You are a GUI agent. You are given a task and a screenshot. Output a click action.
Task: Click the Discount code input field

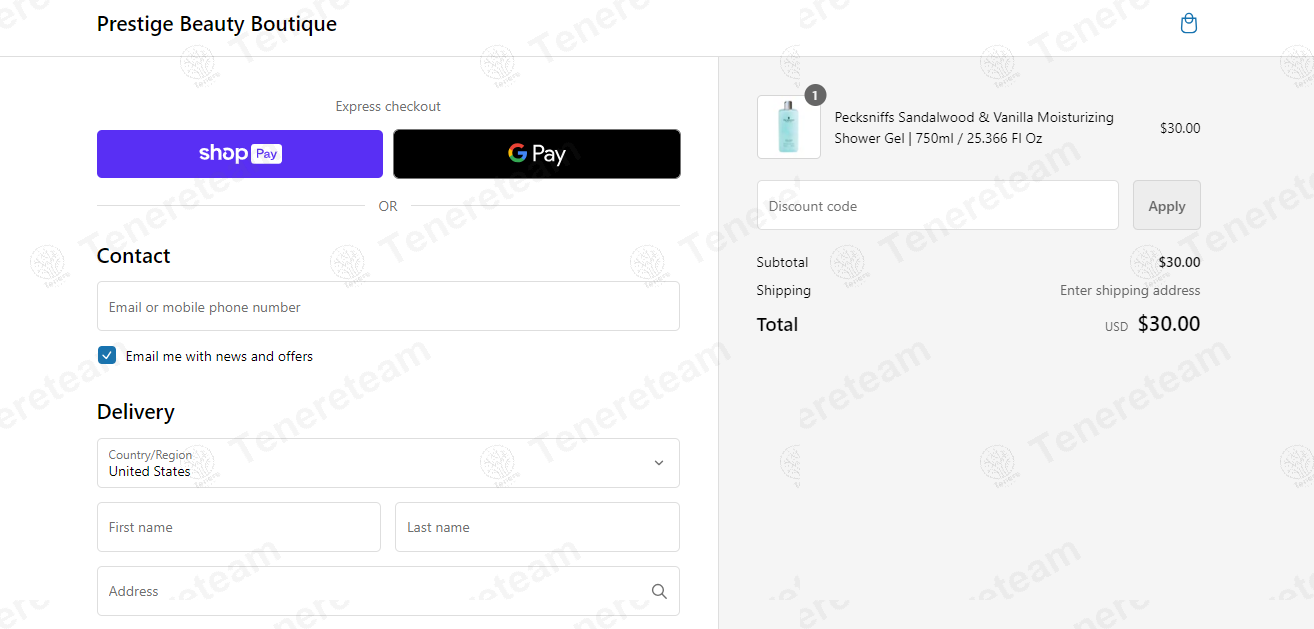(938, 205)
